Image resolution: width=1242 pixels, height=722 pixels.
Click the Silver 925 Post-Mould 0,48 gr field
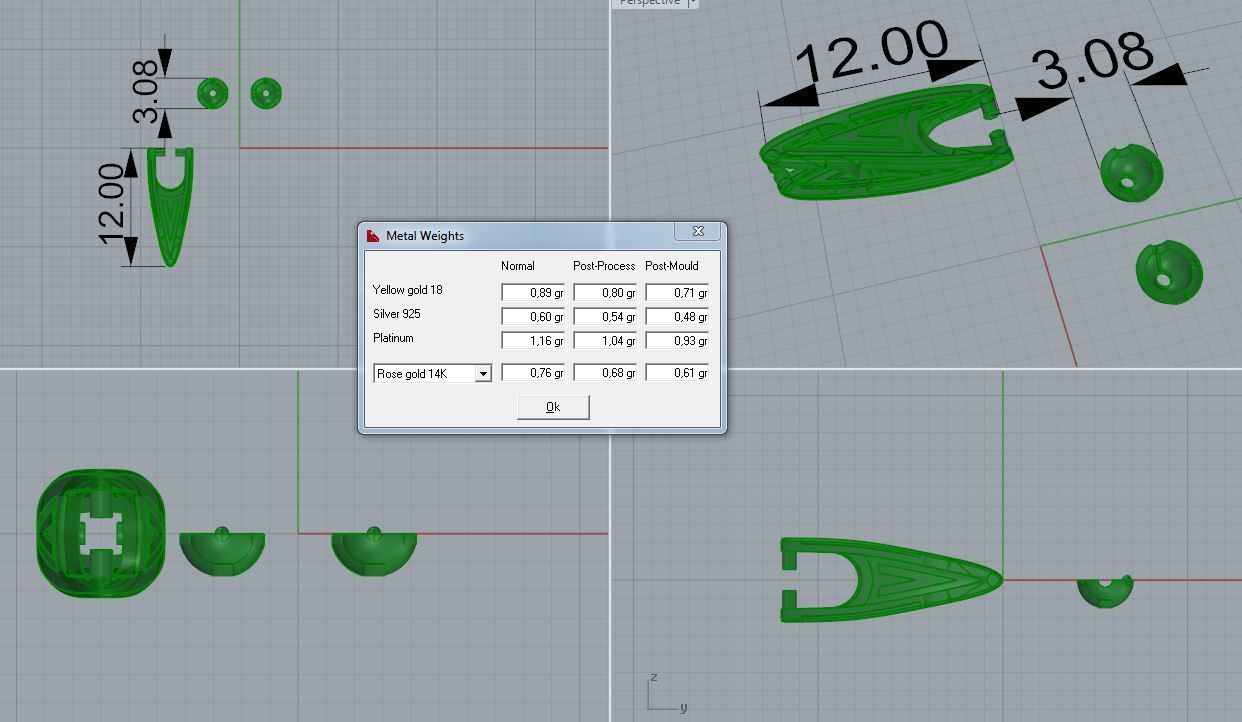(677, 316)
